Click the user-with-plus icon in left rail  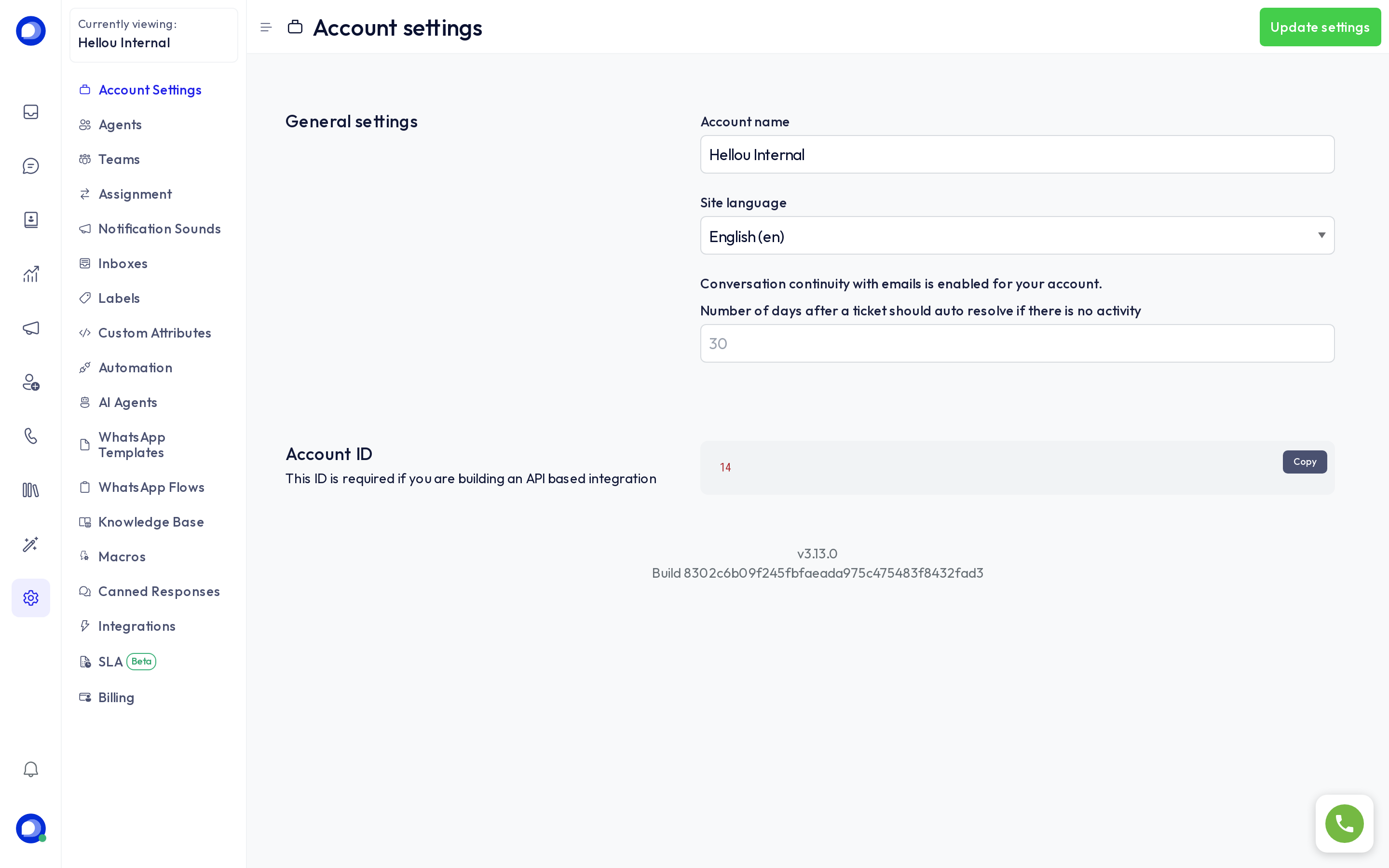30,382
